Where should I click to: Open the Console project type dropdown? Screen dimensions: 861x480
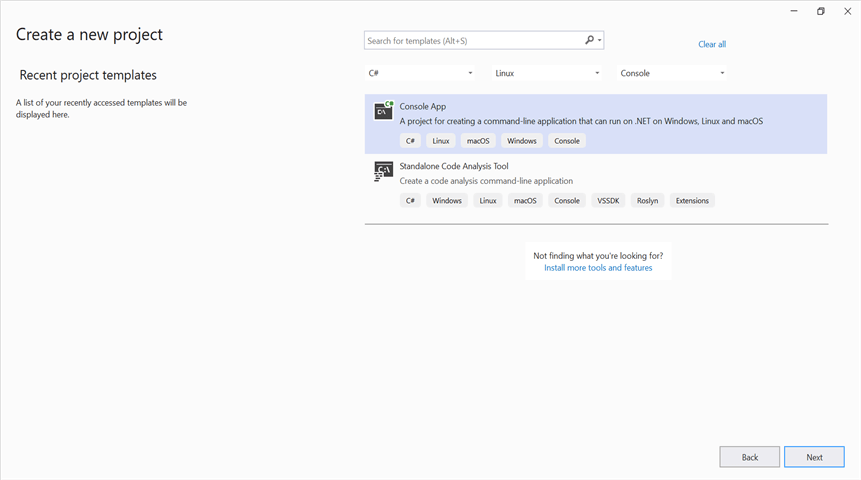click(x=672, y=73)
